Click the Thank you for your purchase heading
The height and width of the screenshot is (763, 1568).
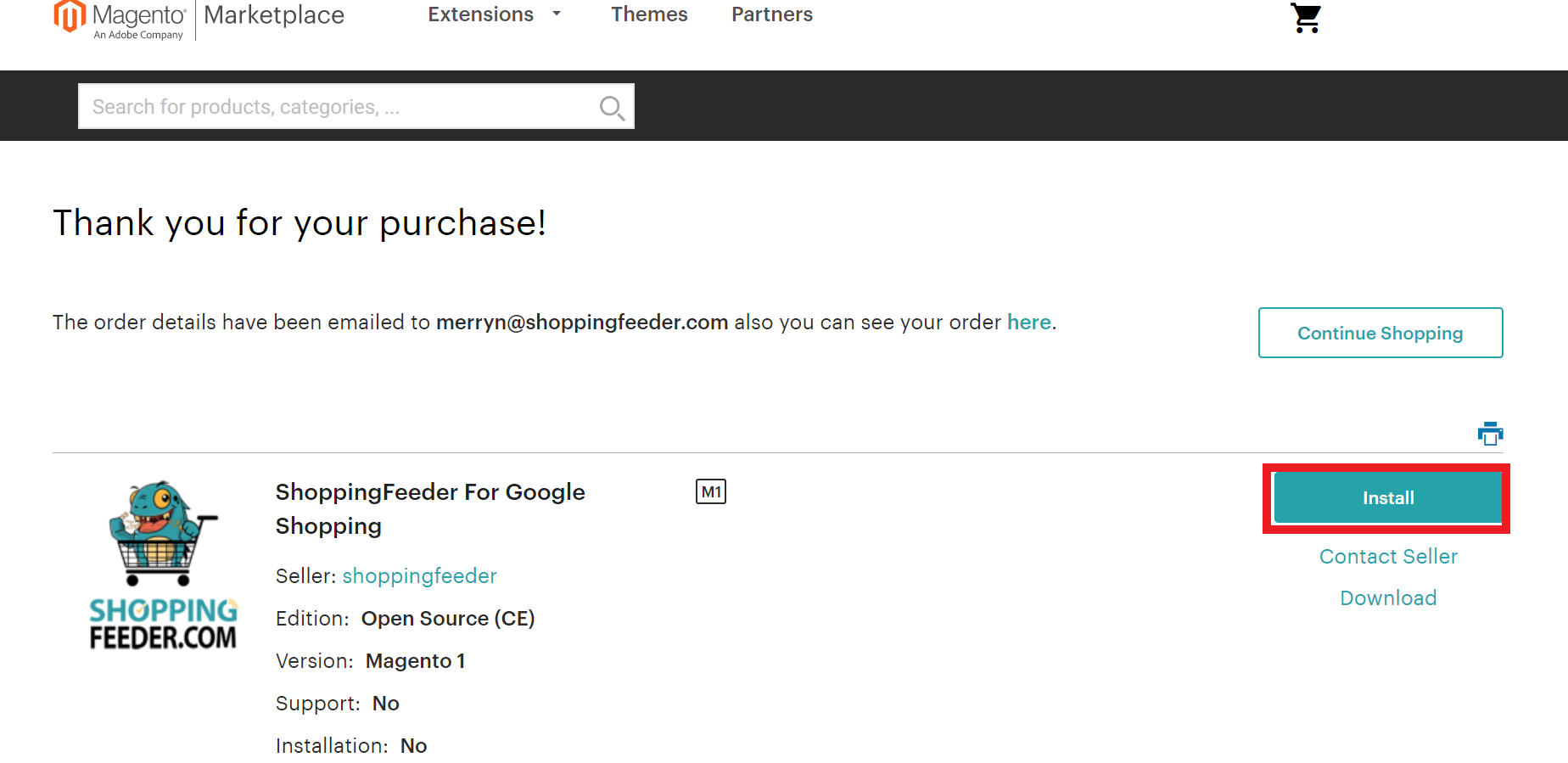[300, 223]
